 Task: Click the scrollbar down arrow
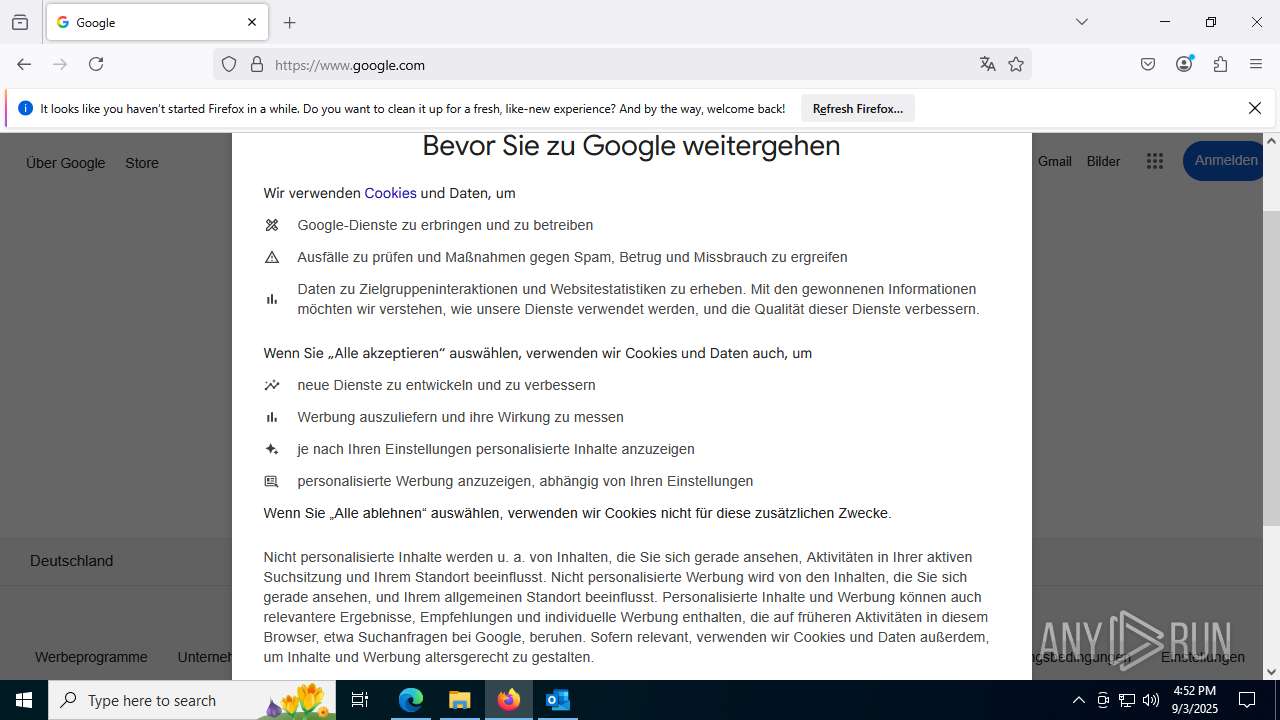coord(1271,672)
